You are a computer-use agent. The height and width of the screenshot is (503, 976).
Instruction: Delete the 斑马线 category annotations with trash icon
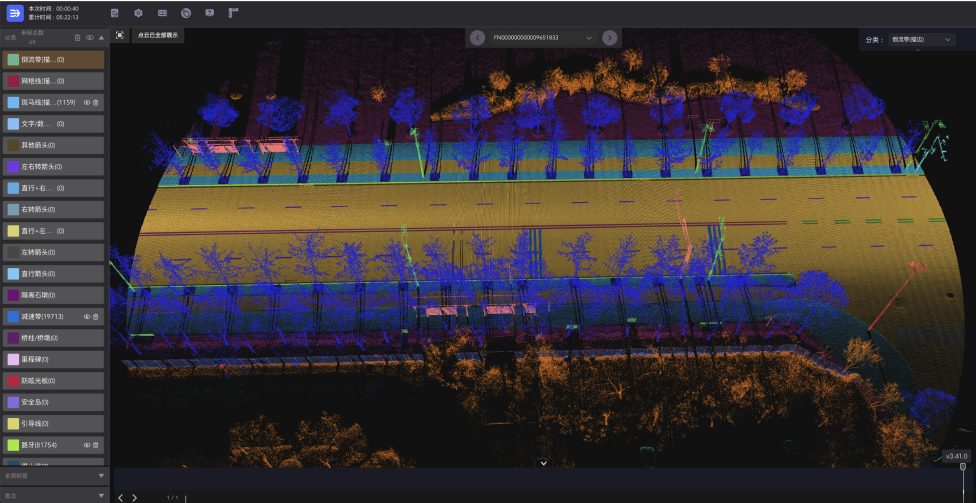tap(96, 102)
